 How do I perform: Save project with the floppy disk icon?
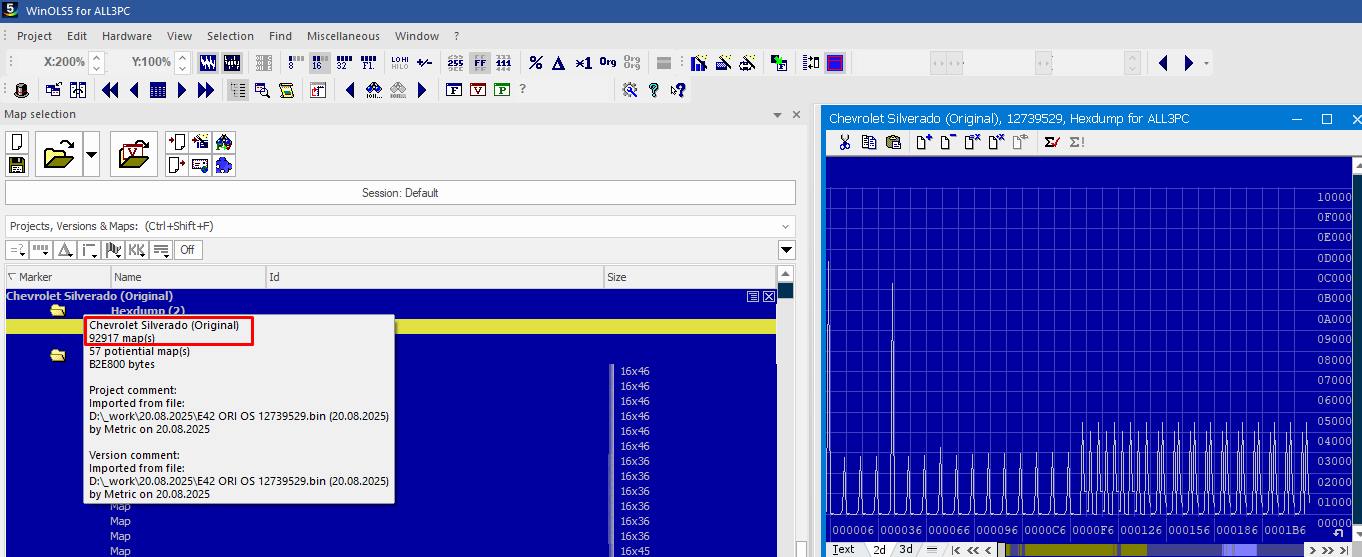click(17, 165)
